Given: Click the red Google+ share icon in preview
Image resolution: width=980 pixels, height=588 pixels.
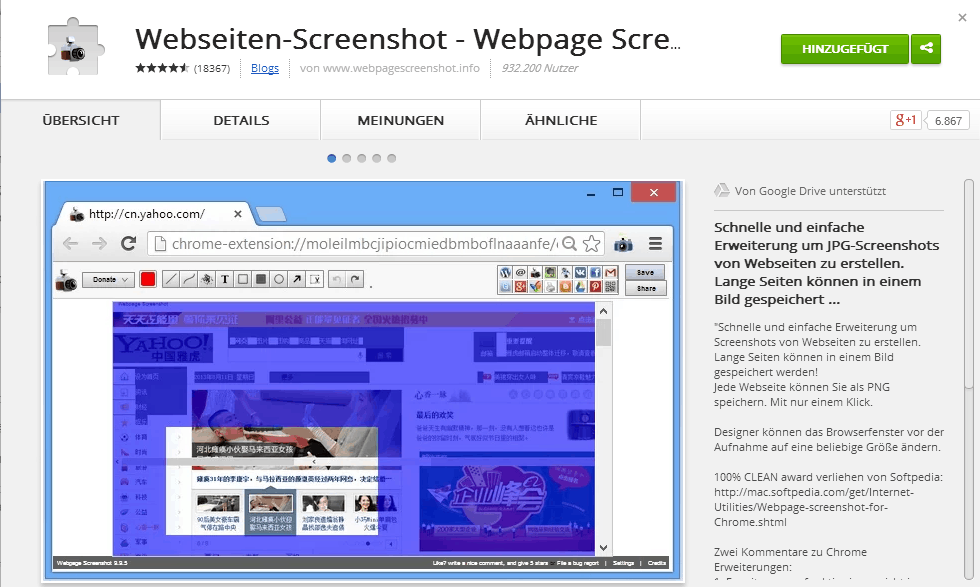Looking at the screenshot, I should 521,287.
